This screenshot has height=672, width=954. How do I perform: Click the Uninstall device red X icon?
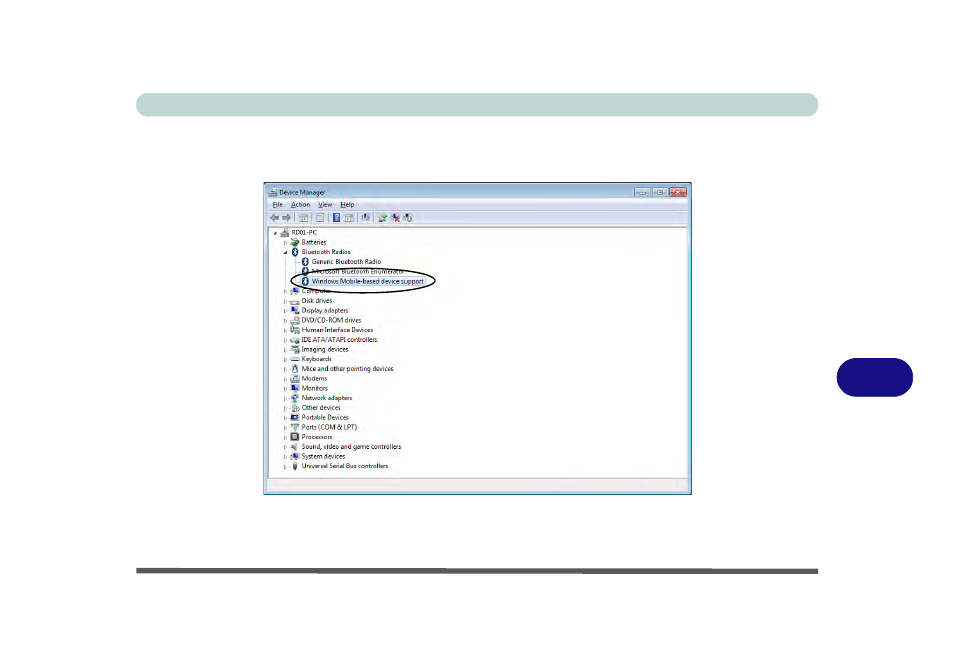pyautogui.click(x=395, y=218)
